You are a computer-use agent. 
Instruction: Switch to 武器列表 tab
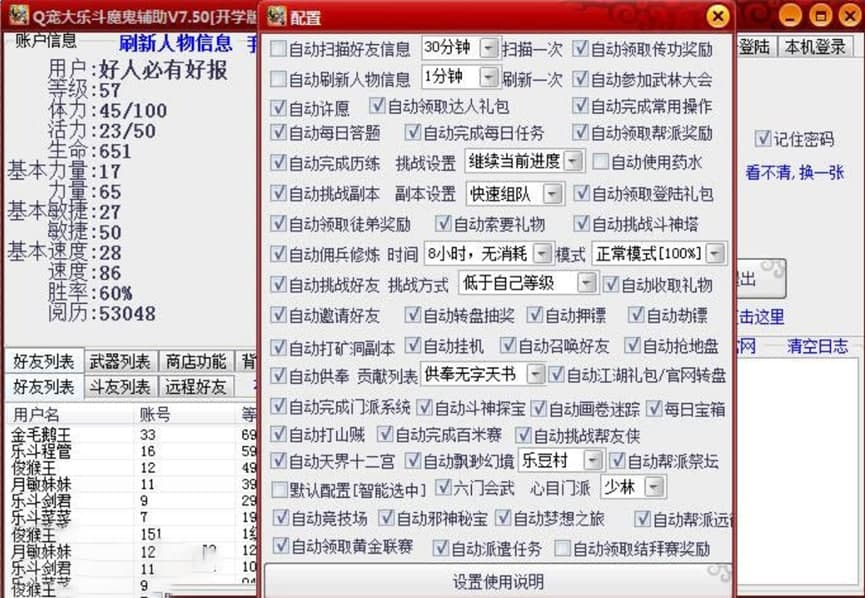click(120, 362)
